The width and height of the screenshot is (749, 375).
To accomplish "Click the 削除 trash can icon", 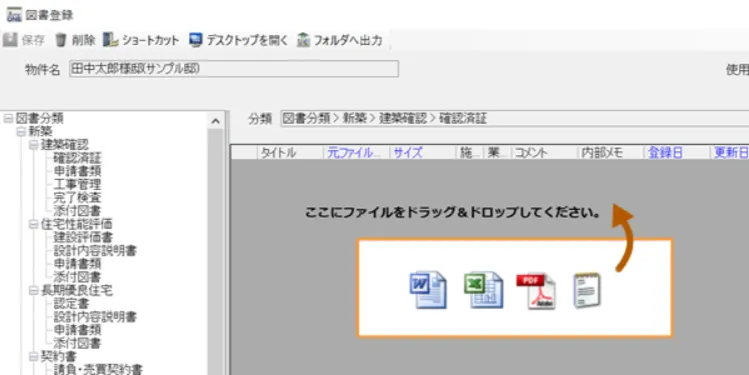I will (61, 40).
